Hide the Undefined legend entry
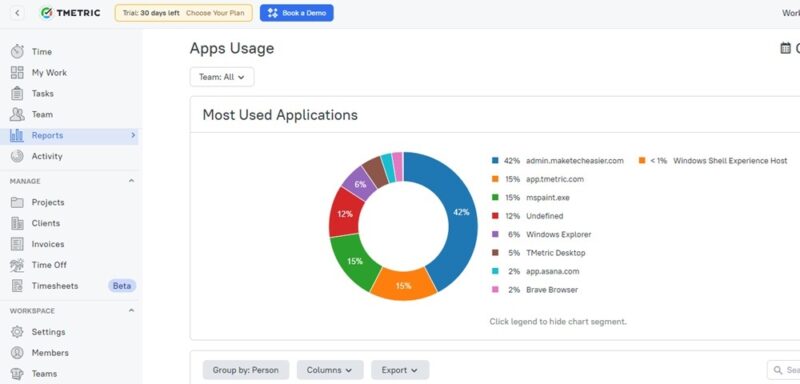 528,216
